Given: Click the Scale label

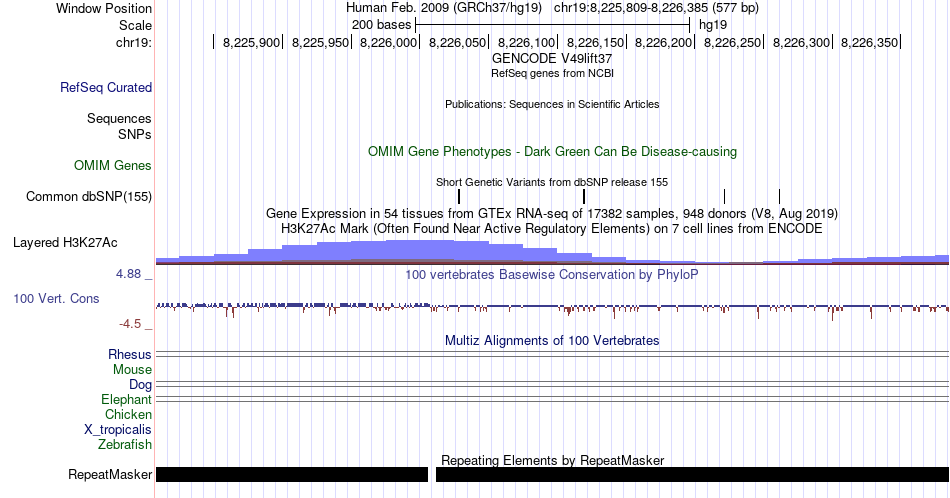Looking at the screenshot, I should click(x=136, y=25).
